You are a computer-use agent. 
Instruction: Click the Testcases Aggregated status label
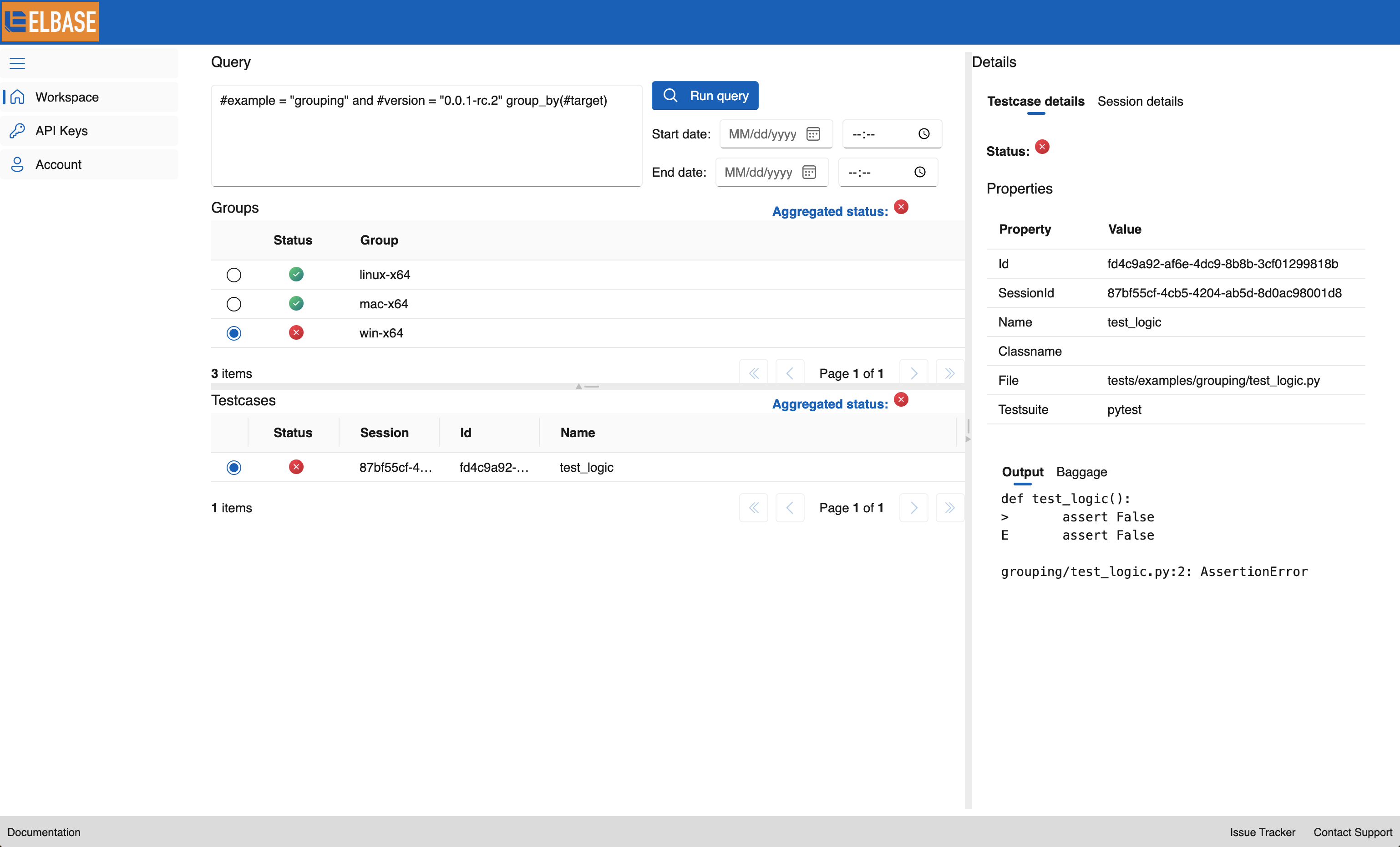[x=830, y=404]
